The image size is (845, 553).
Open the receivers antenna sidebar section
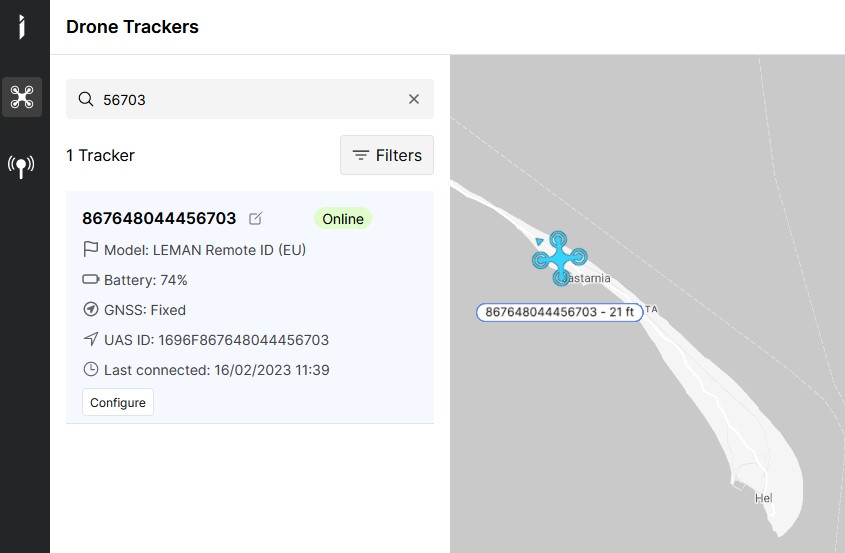coord(21,165)
